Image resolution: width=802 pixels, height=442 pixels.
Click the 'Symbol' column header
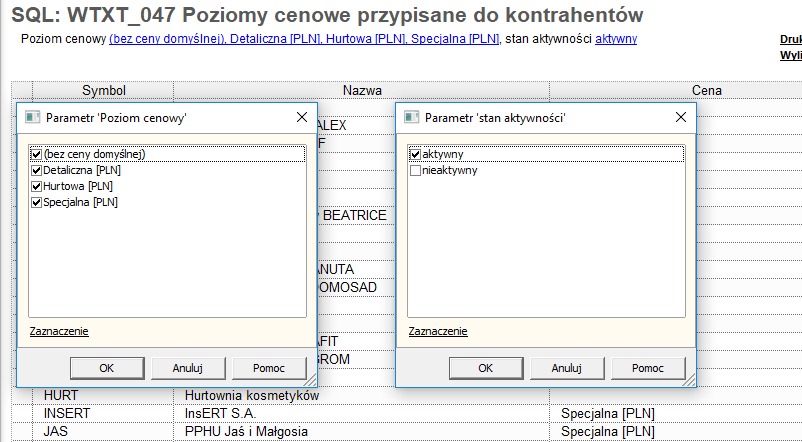pyautogui.click(x=103, y=91)
